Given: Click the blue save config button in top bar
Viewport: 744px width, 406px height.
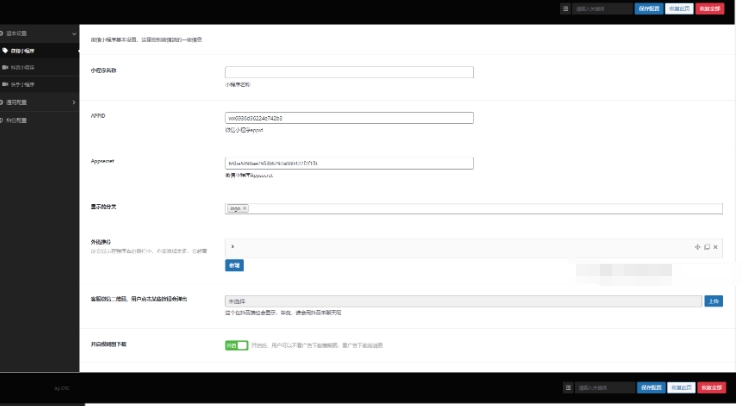Looking at the screenshot, I should [649, 9].
